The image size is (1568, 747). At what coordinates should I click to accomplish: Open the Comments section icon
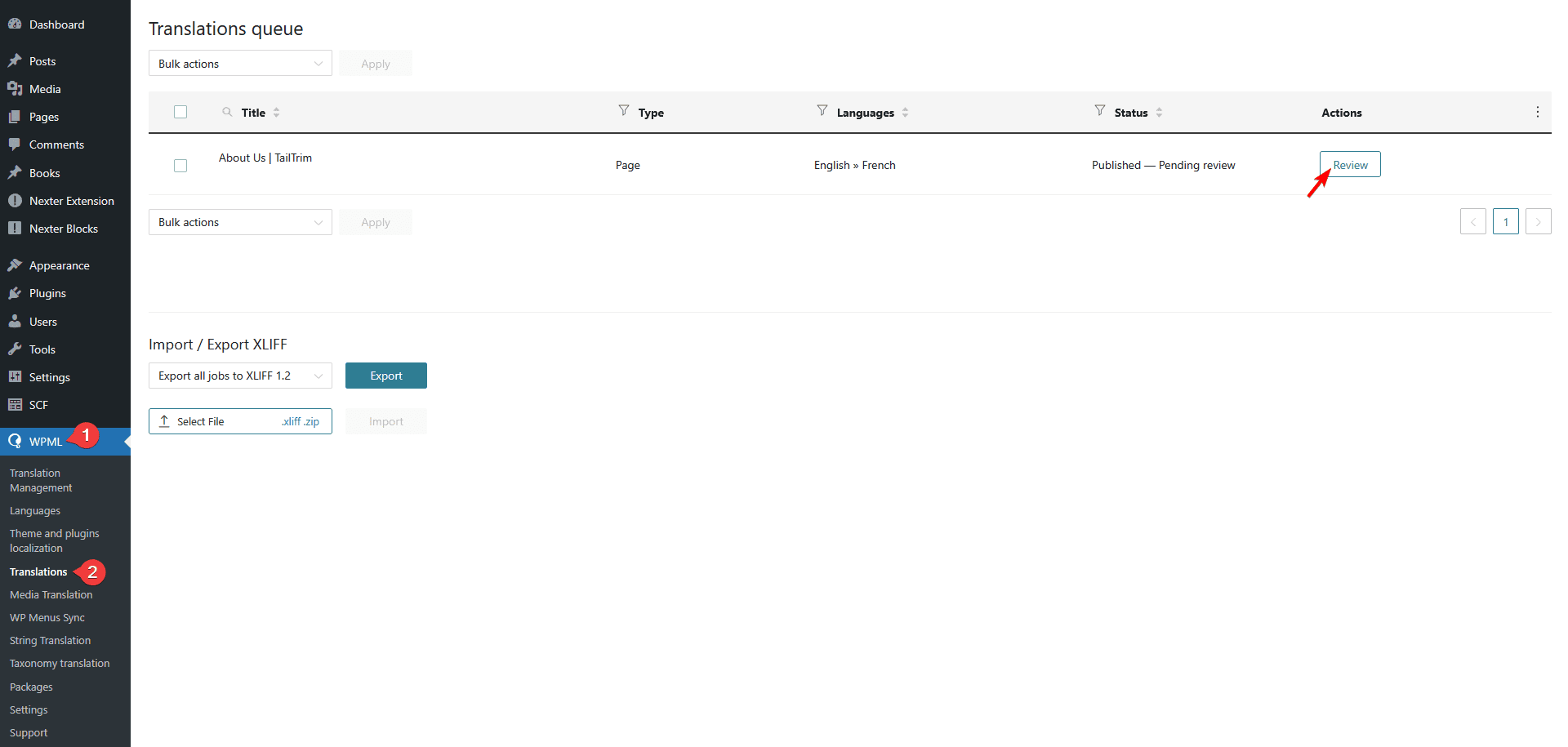pos(15,145)
